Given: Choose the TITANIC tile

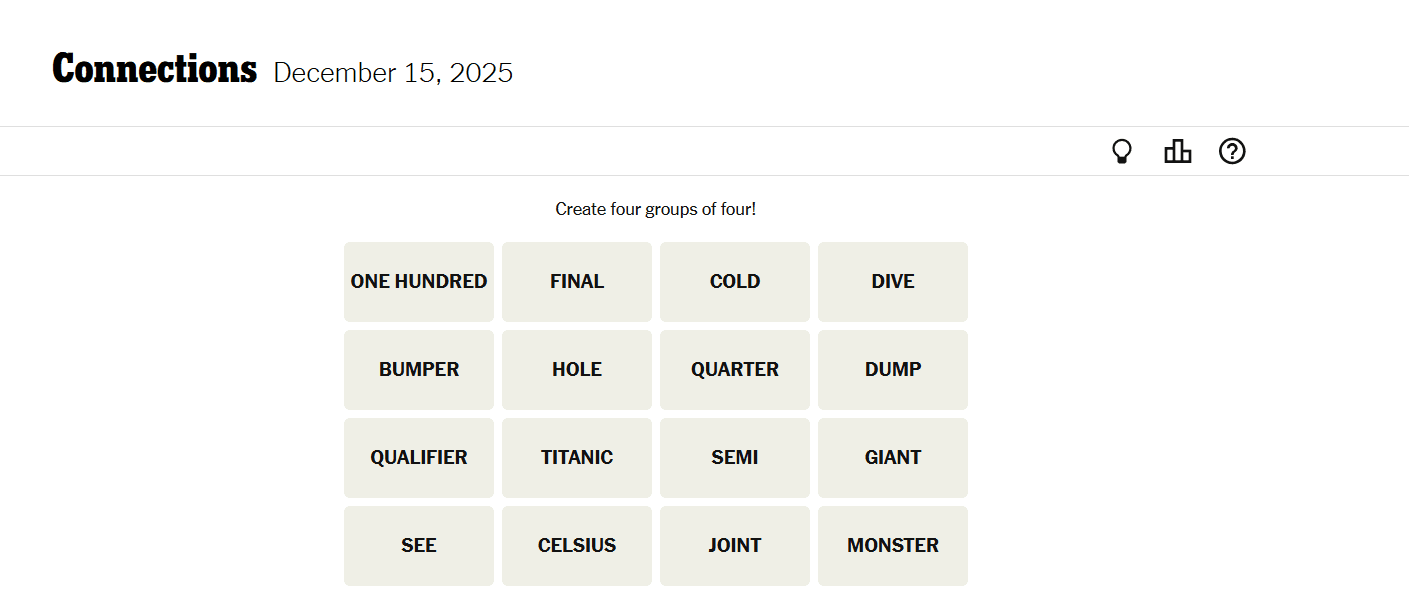Looking at the screenshot, I should pos(577,458).
